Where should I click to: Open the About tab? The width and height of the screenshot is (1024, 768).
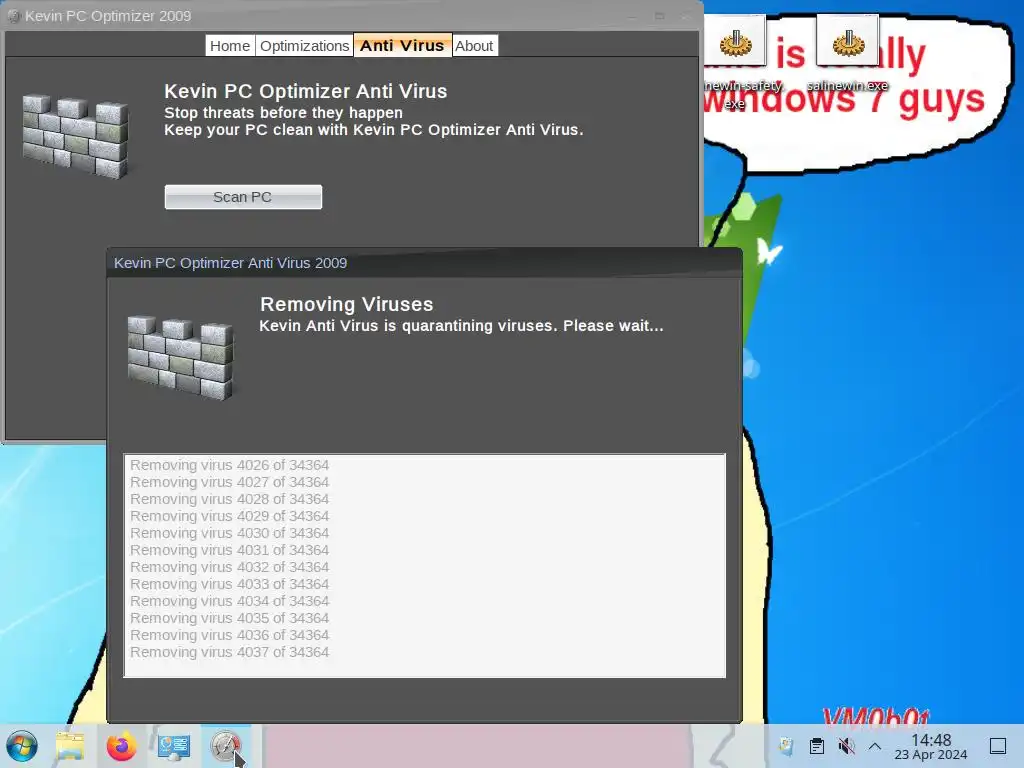[x=475, y=46]
